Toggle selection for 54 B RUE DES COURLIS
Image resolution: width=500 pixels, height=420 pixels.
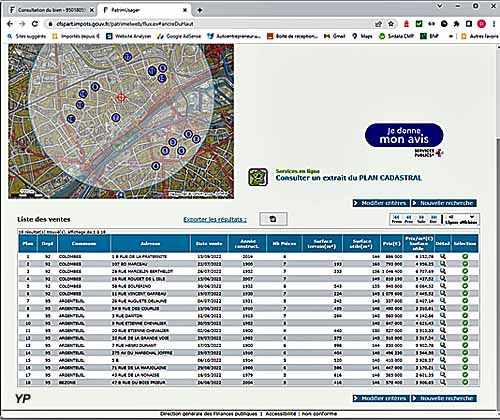(x=465, y=308)
